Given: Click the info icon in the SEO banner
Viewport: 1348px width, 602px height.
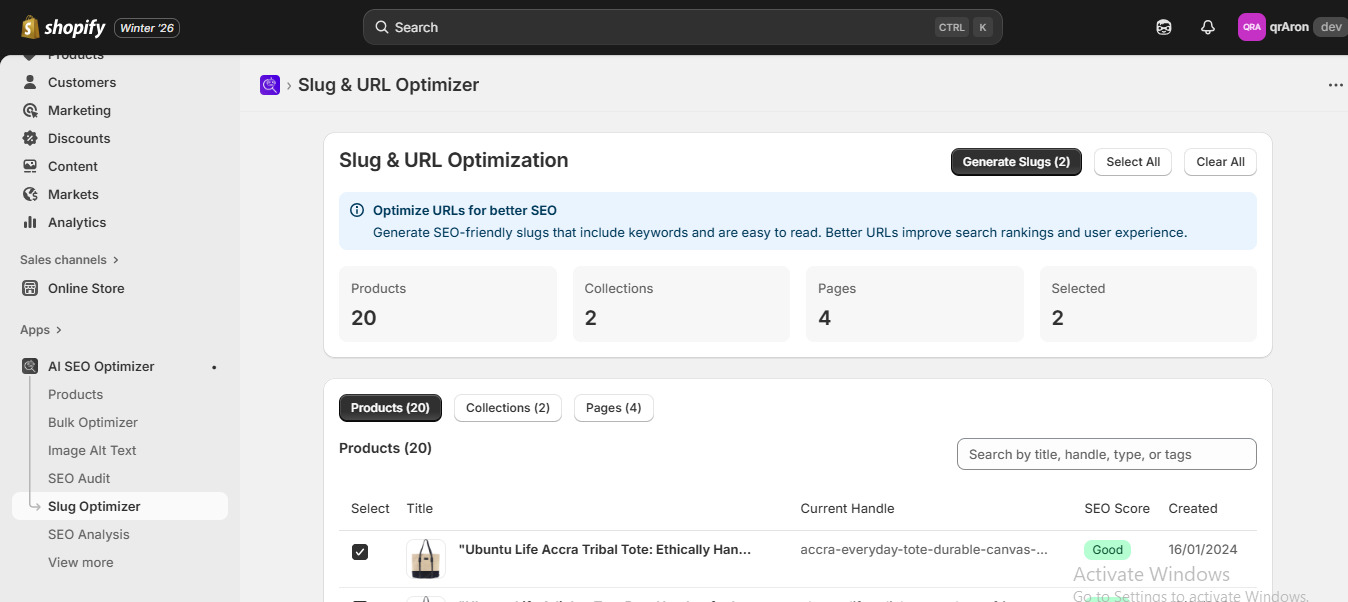Looking at the screenshot, I should [357, 210].
